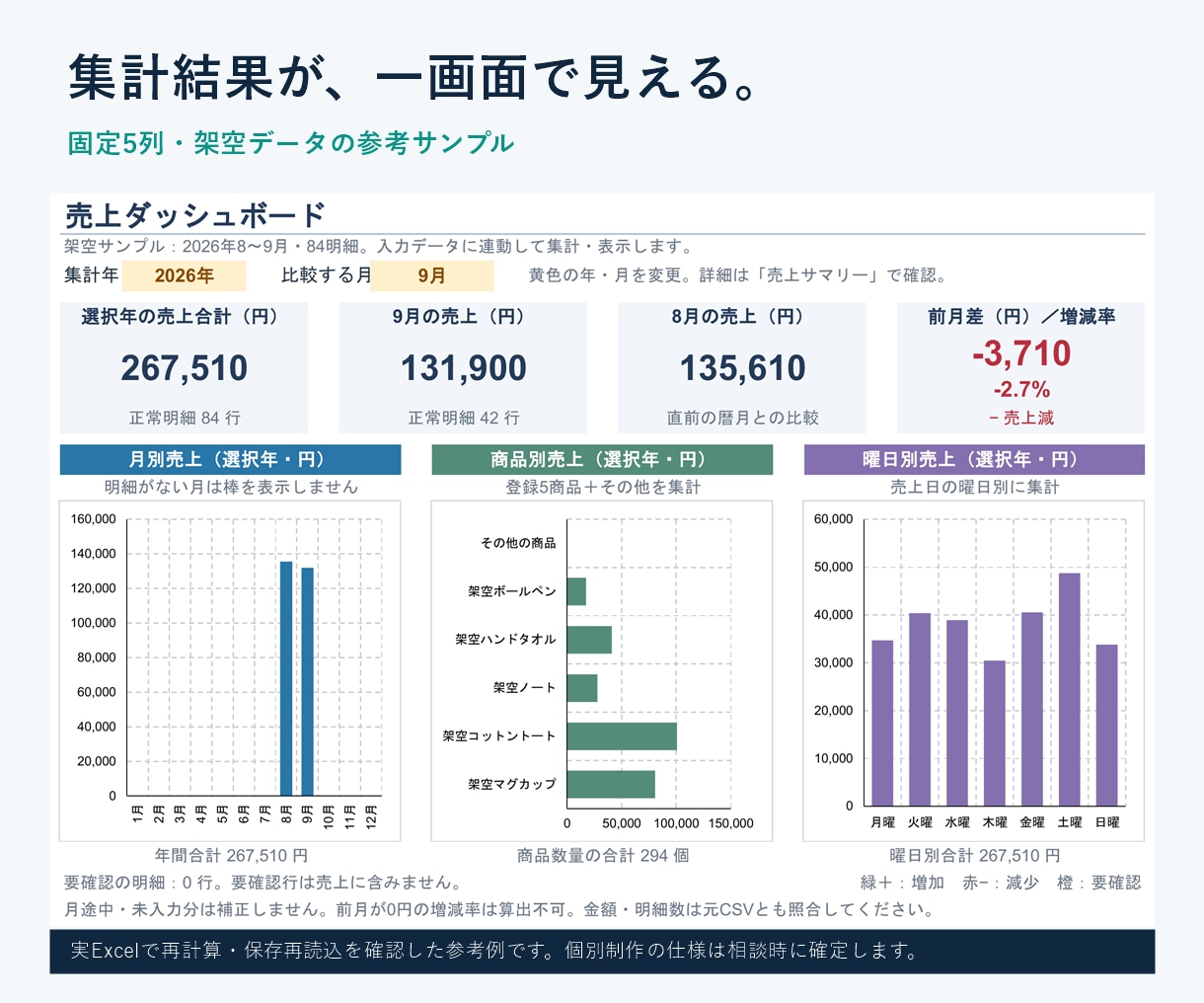Screen dimensions: 1204x1003
Task: Click the total sales value 267,510
Action: click(x=185, y=368)
